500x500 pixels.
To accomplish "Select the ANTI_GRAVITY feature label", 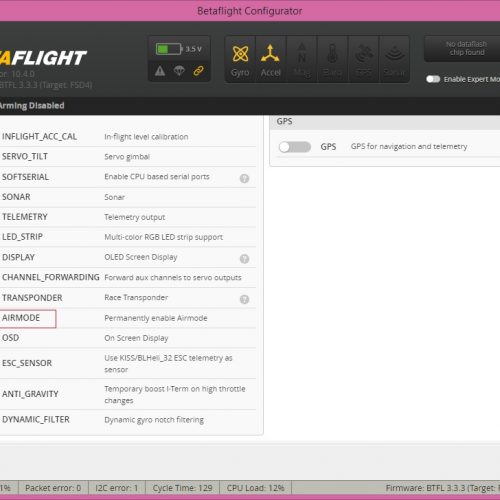I will coord(30,394).
